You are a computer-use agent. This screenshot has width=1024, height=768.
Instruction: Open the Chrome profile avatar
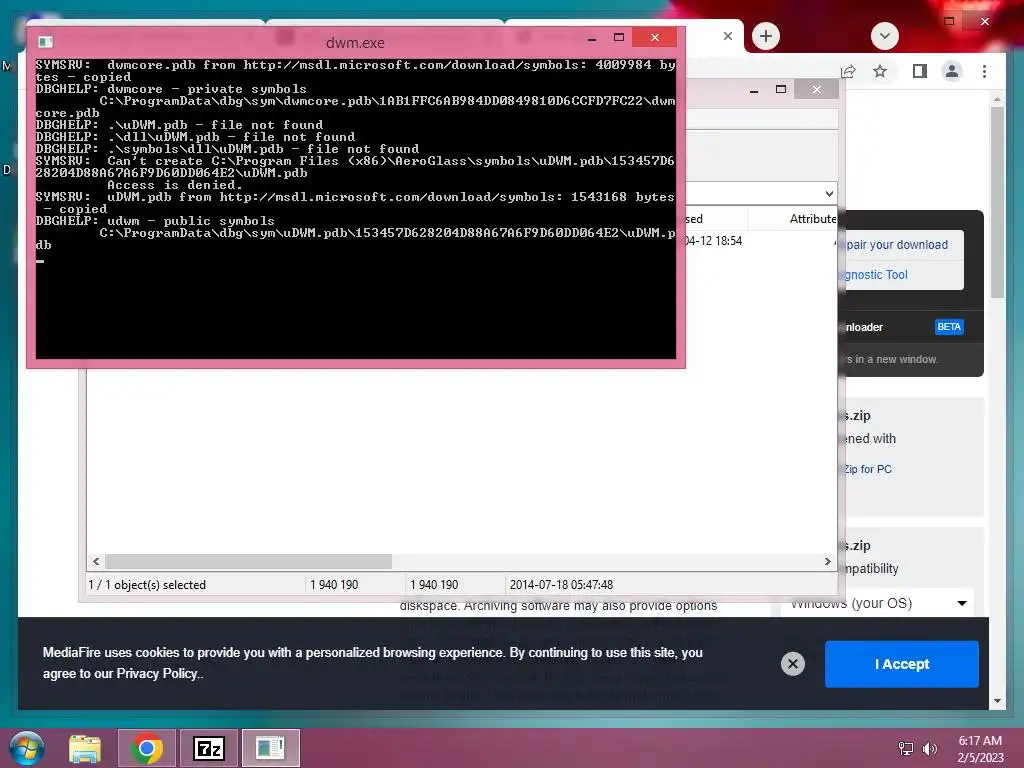coord(952,71)
